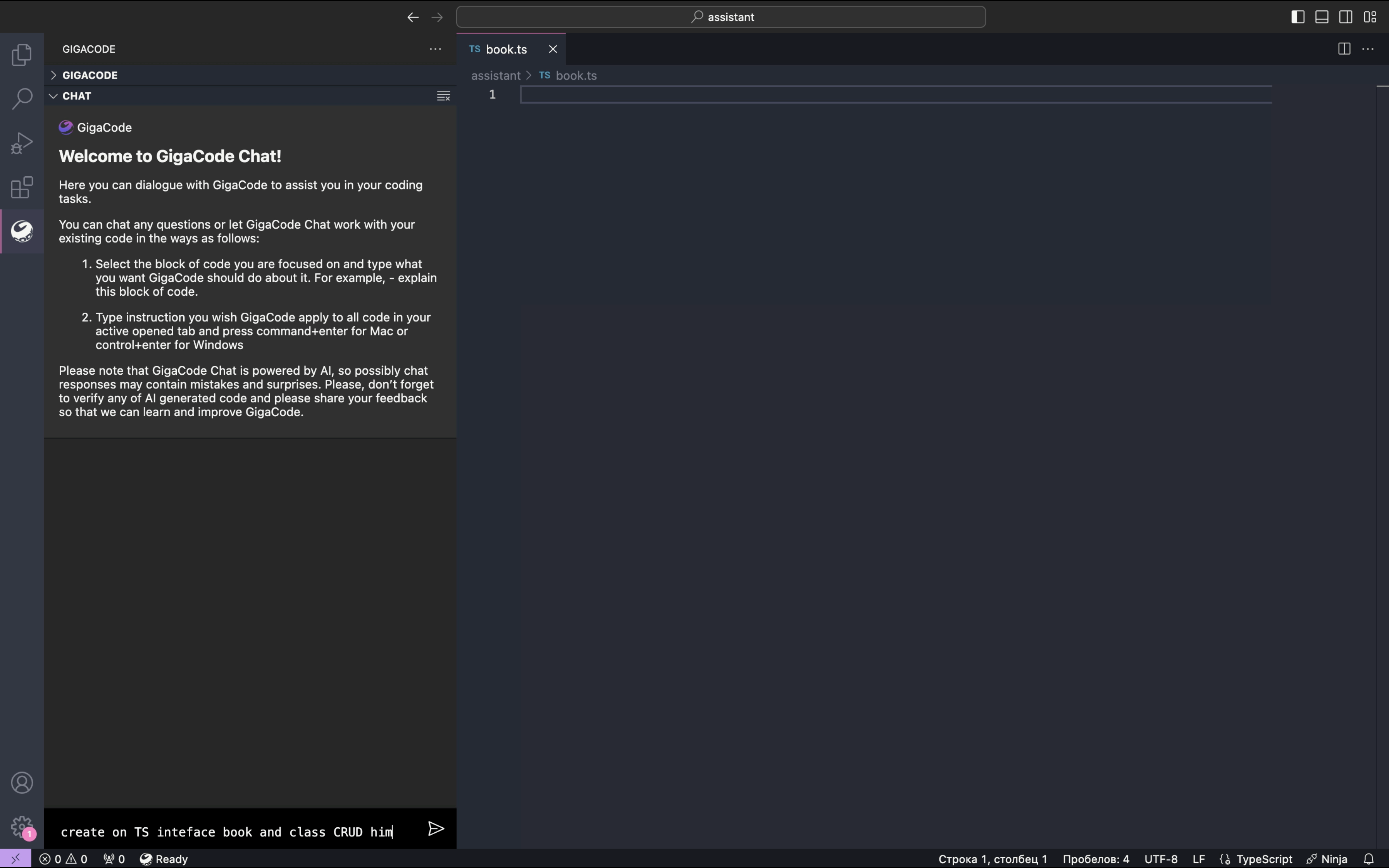
Task: Toggle bottom panel visibility
Action: click(x=1322, y=17)
